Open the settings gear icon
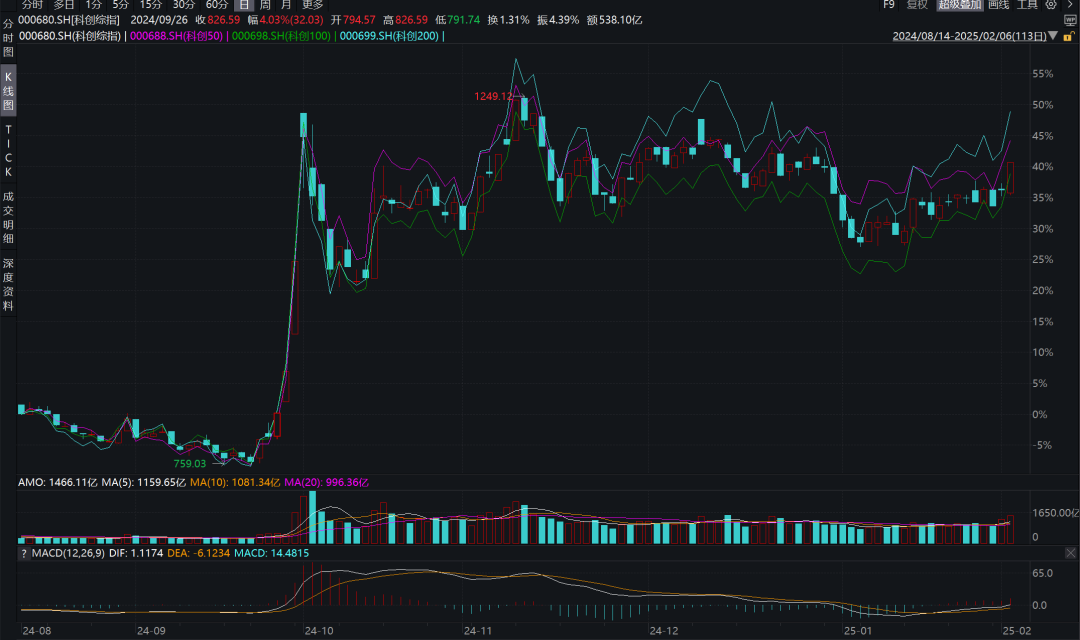This screenshot has height=640, width=1080. tap(1051, 5)
